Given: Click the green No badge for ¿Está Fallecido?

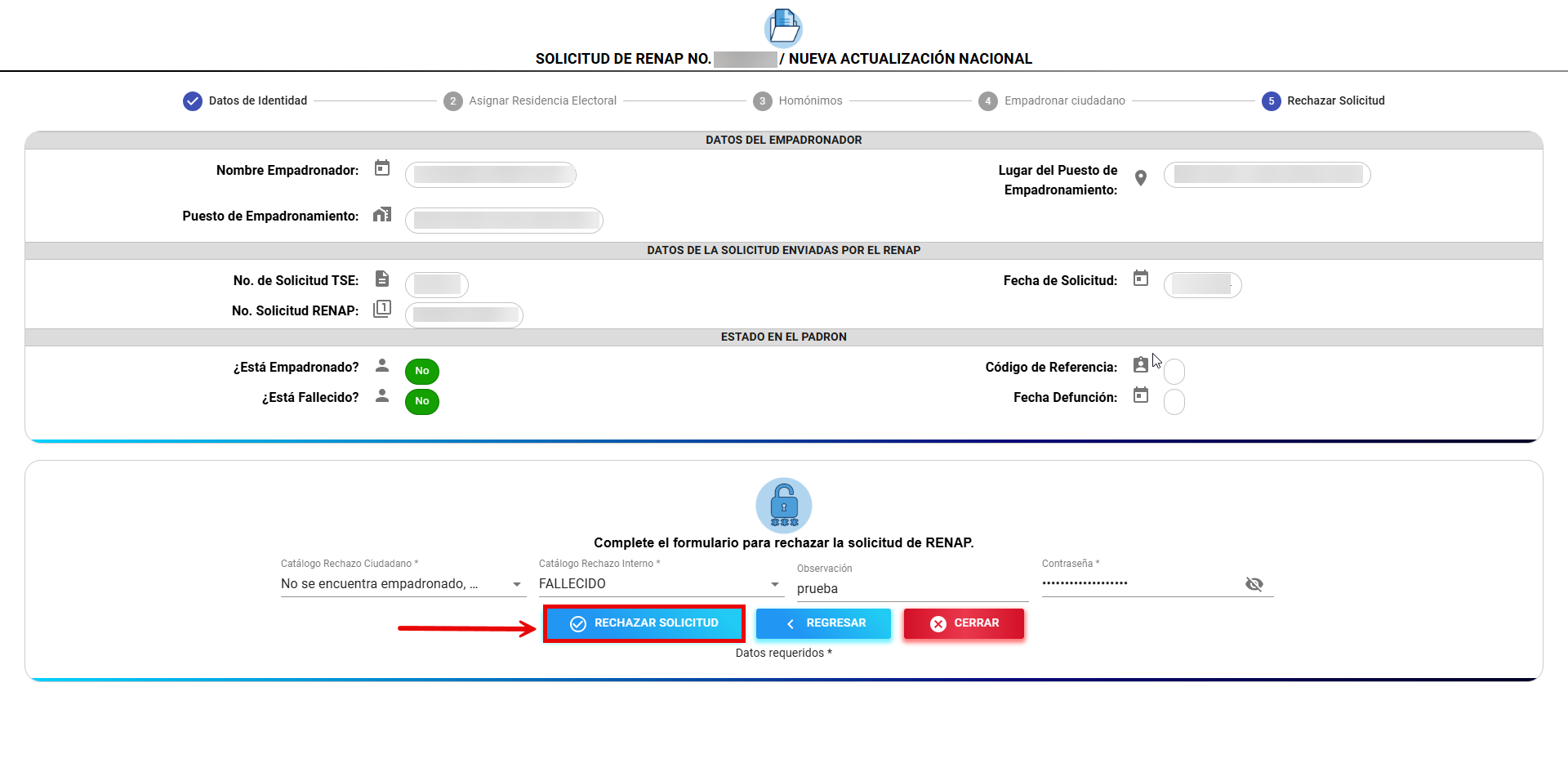Looking at the screenshot, I should click(x=421, y=401).
